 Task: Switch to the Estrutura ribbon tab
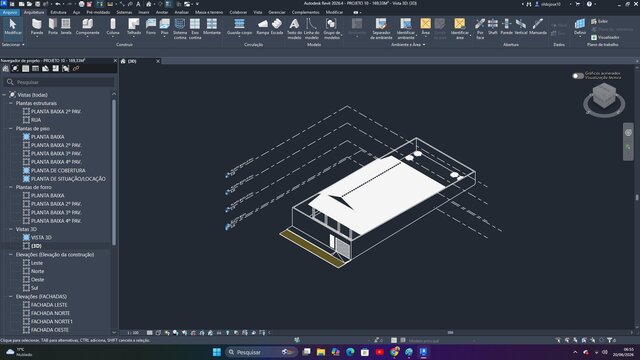(58, 12)
